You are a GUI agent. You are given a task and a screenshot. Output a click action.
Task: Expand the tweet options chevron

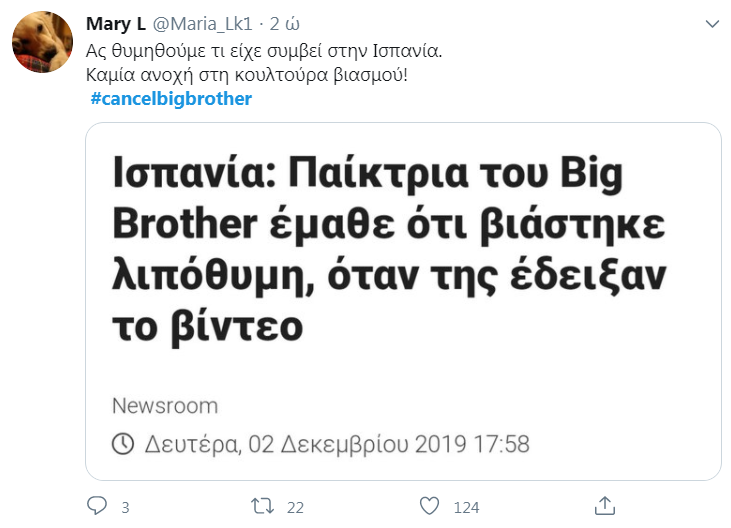point(712,23)
